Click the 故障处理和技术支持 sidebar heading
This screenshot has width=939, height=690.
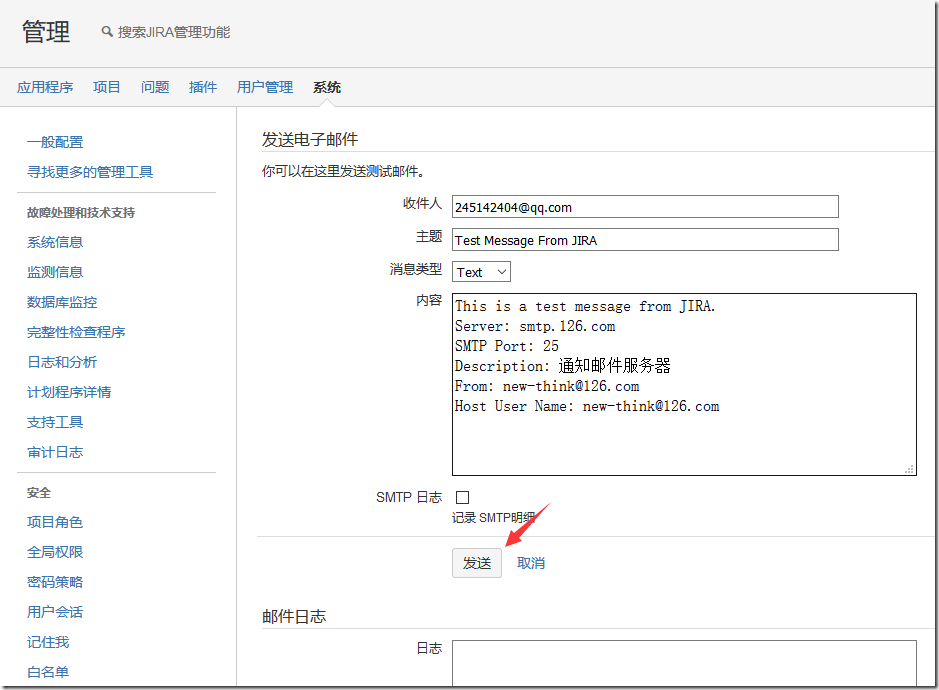pos(81,213)
